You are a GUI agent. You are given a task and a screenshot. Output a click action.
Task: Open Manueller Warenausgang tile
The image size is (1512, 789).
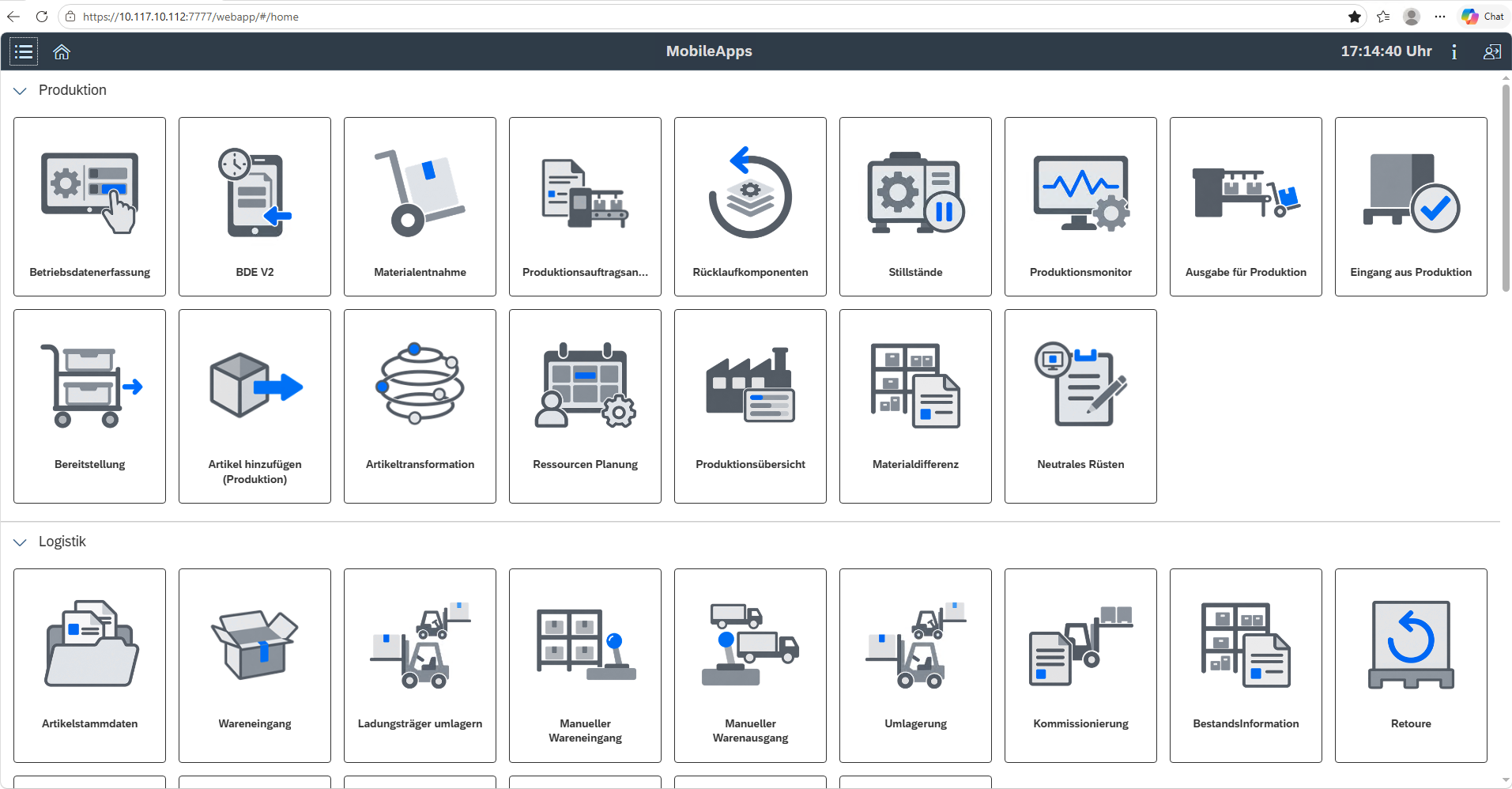[x=750, y=666]
